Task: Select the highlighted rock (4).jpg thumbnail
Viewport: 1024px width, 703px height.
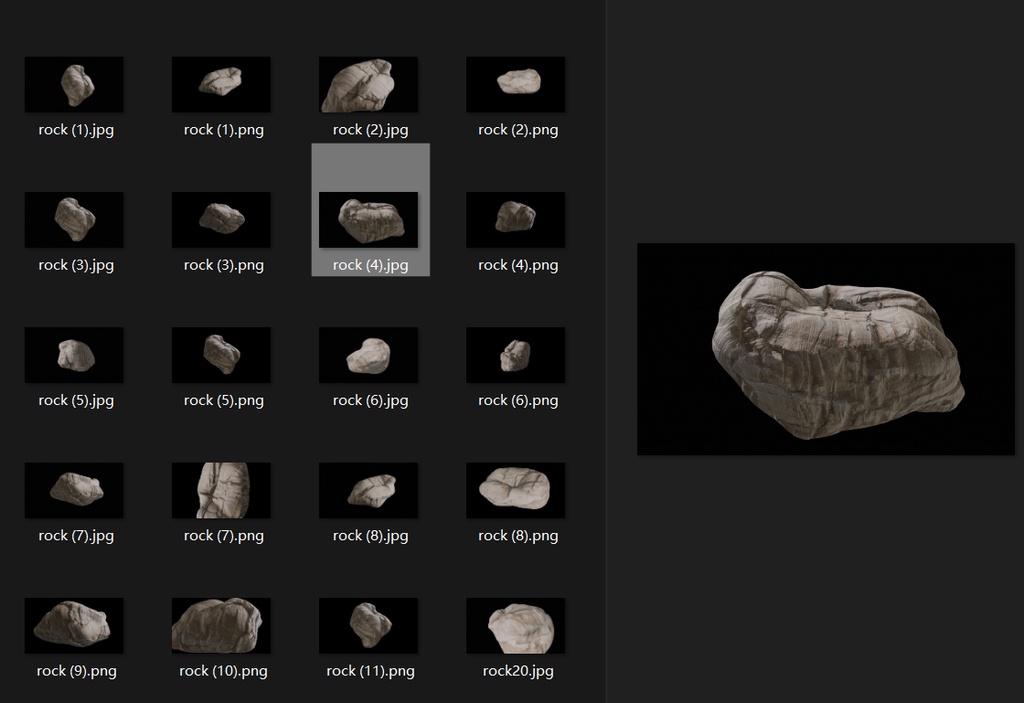Action: pyautogui.click(x=368, y=220)
